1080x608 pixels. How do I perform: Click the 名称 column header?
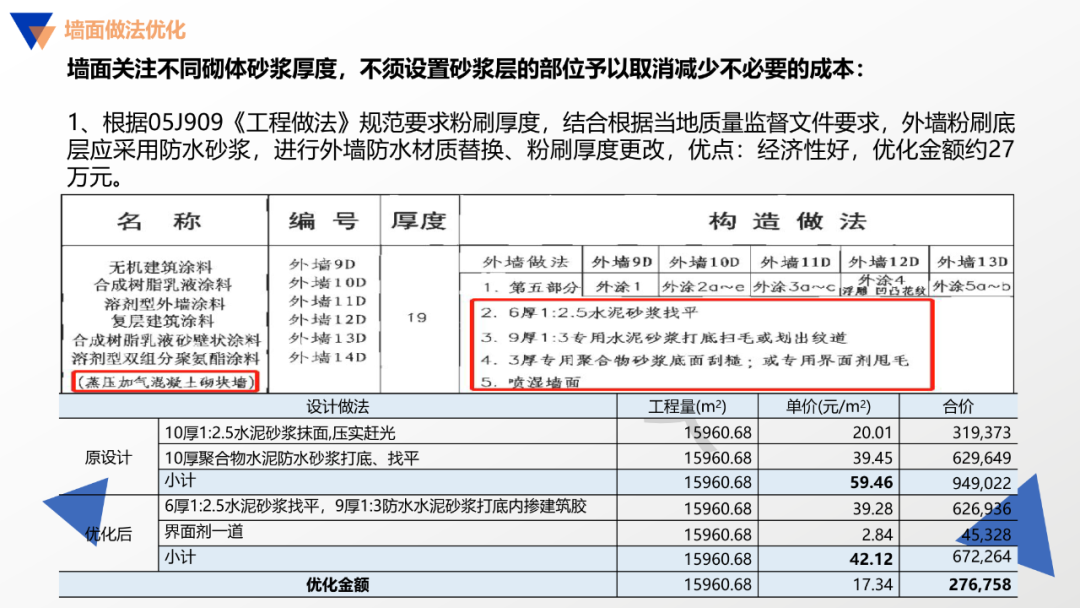[159, 221]
